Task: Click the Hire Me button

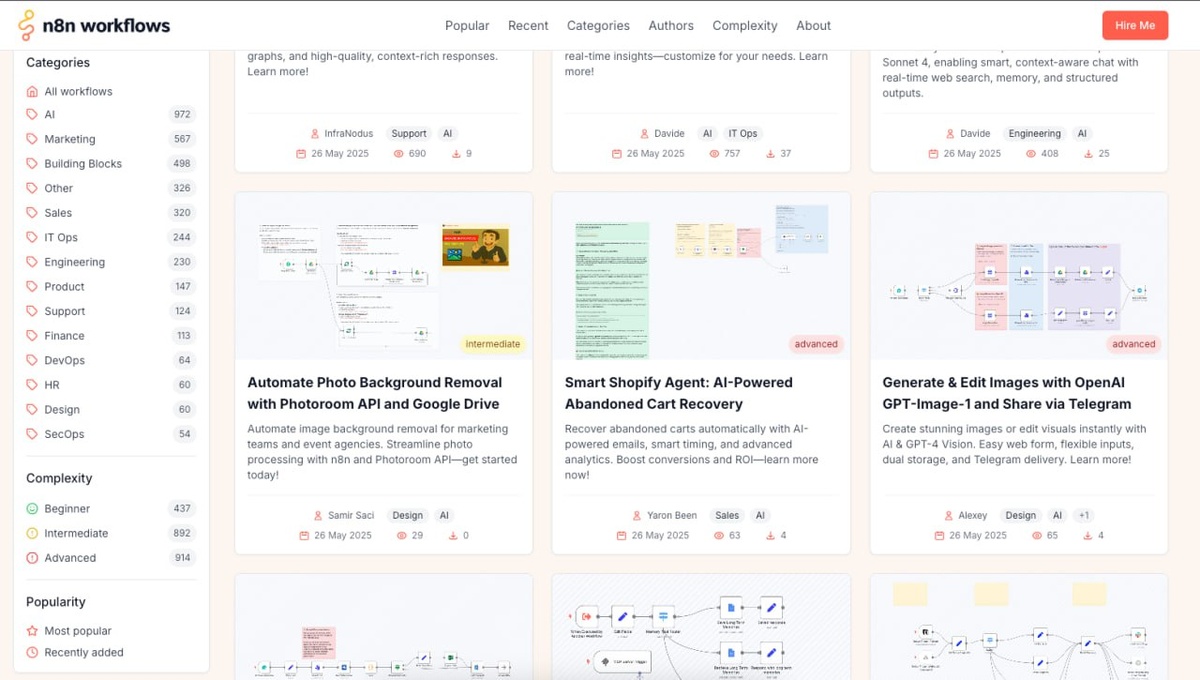Action: [x=1135, y=26]
